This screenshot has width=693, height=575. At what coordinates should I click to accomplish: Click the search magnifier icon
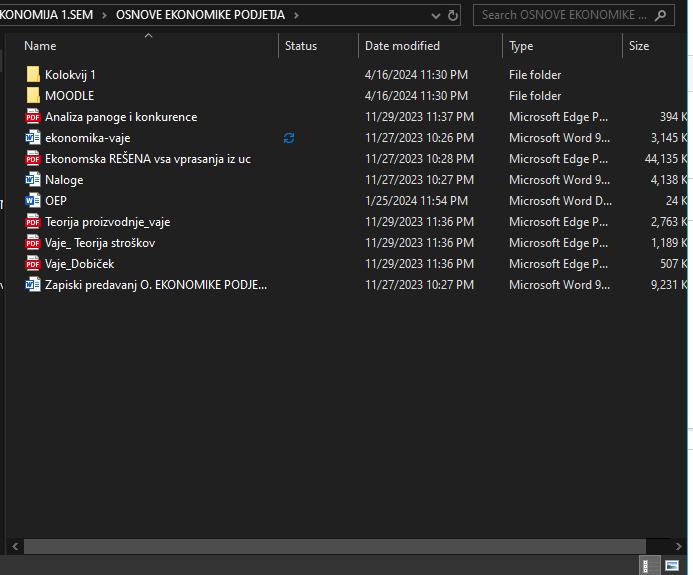pyautogui.click(x=663, y=16)
